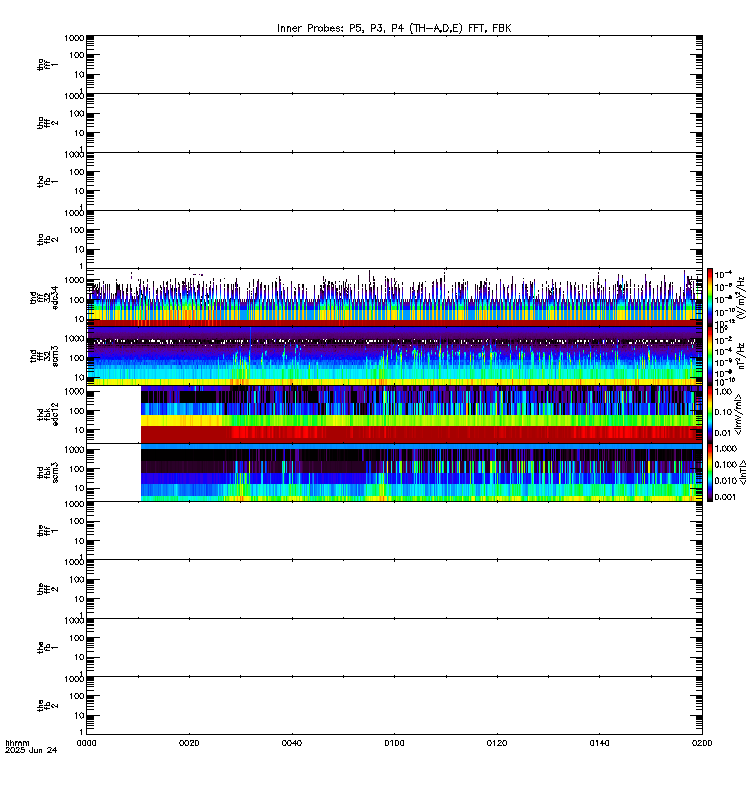Click the 10 tick on the fb 2 axis
The width and height of the screenshot is (750, 800).
click(79, 715)
